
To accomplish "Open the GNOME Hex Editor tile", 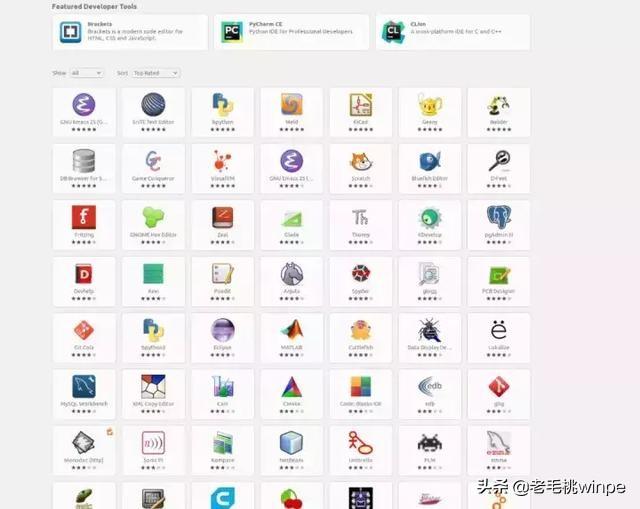I will click(153, 224).
